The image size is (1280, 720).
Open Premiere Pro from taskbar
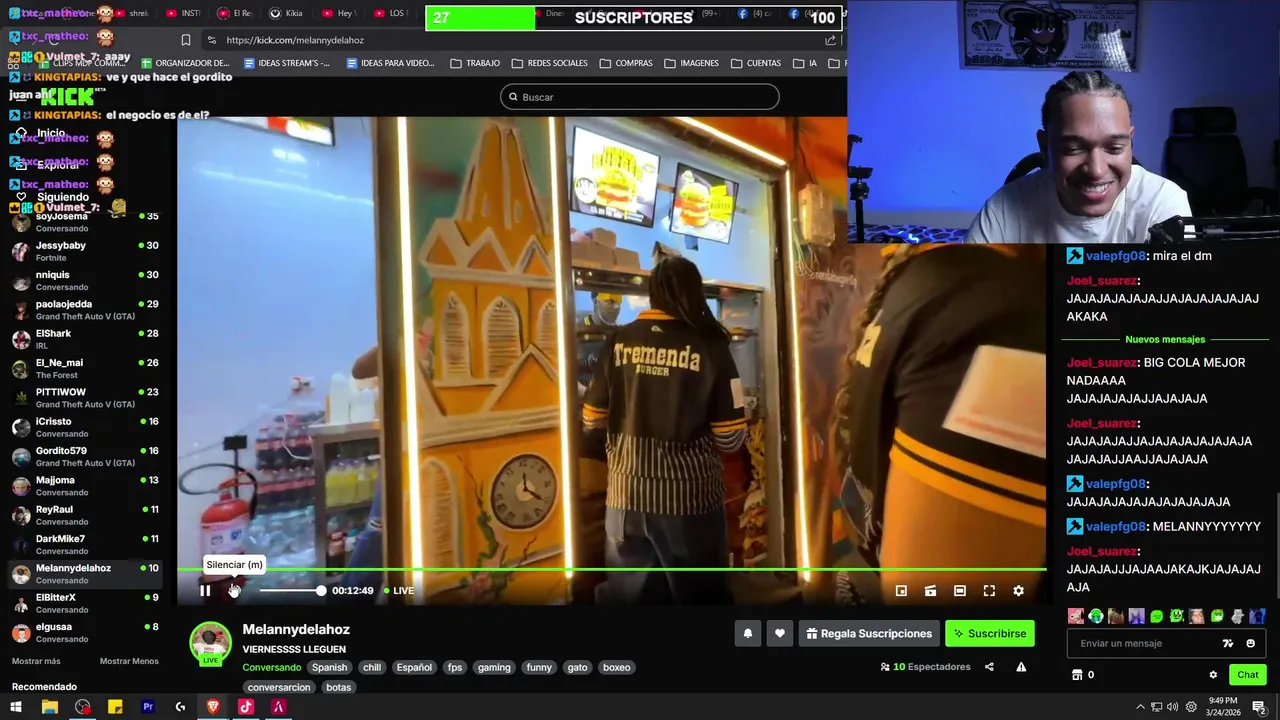(x=148, y=707)
